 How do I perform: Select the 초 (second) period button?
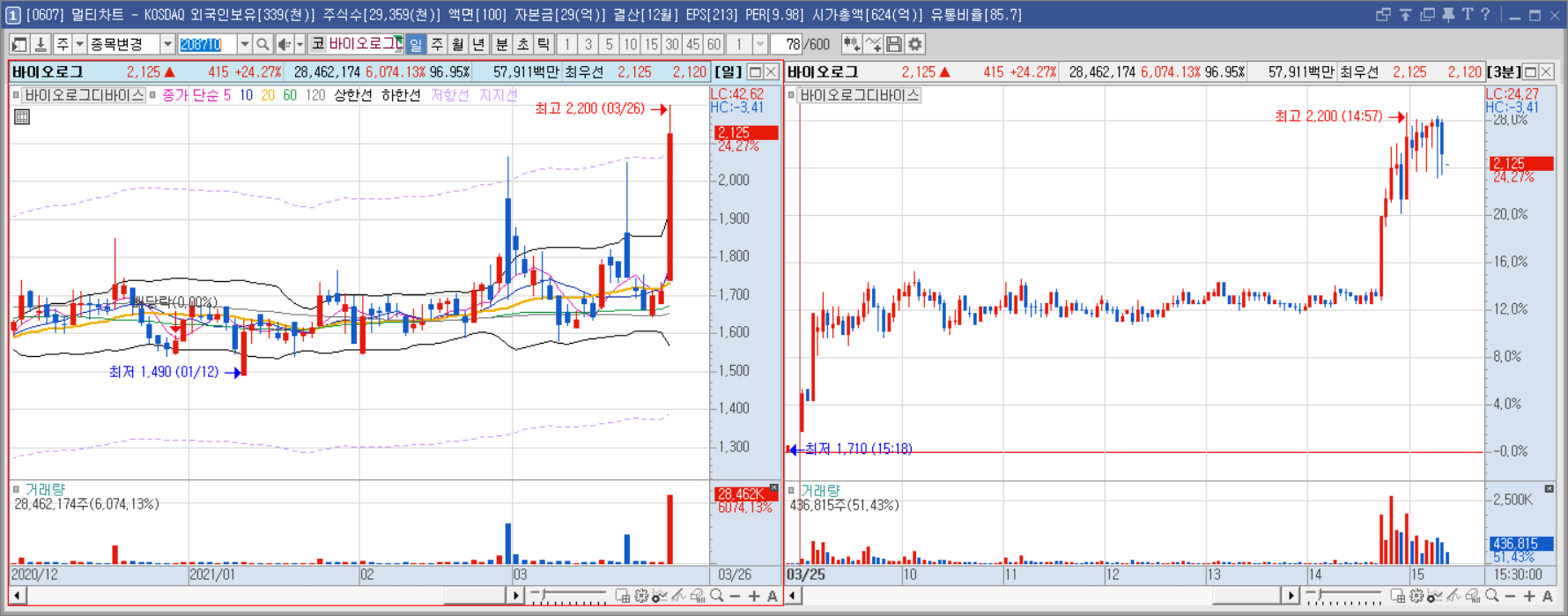pos(522,44)
